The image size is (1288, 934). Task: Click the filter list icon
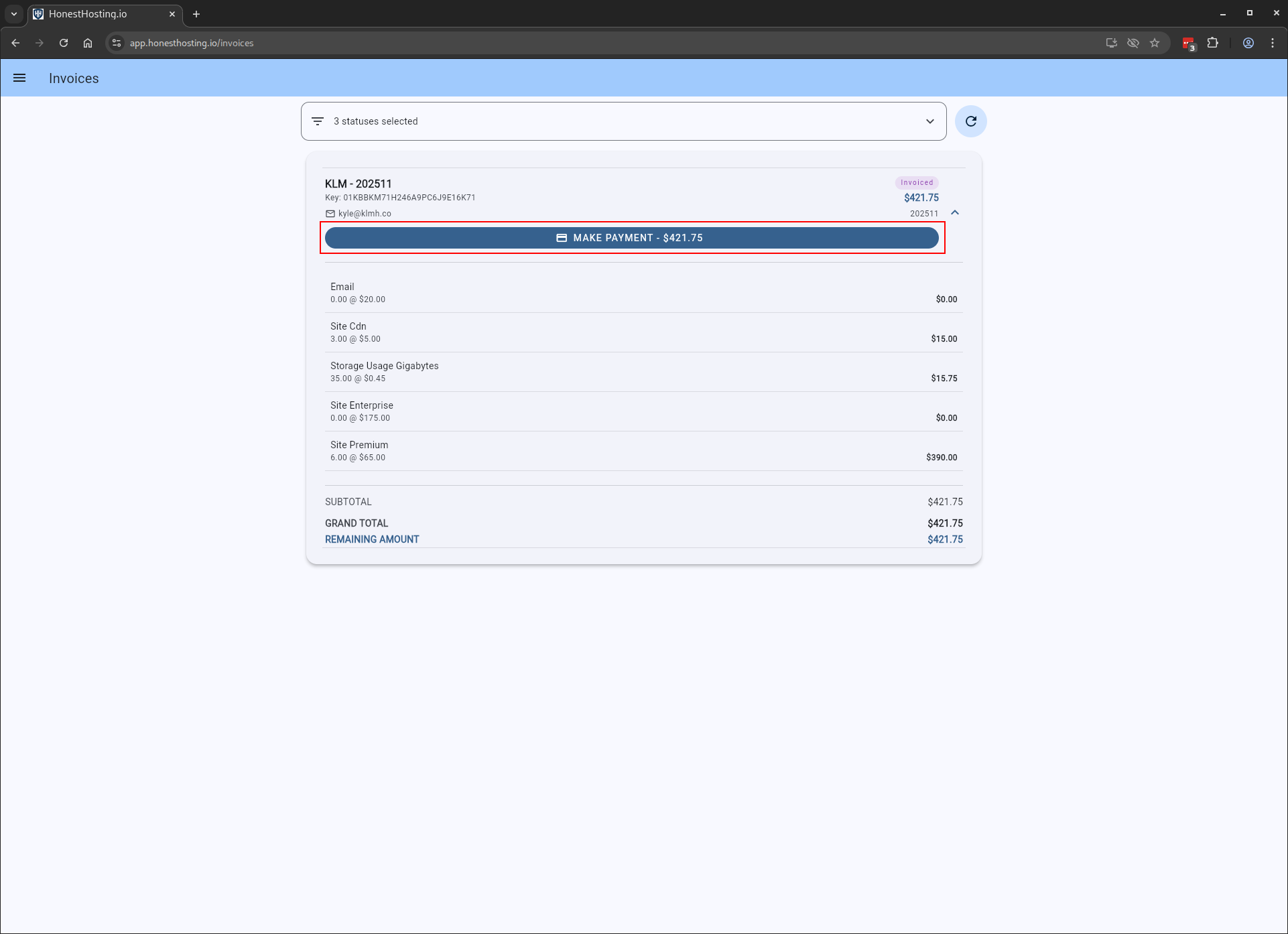pos(318,121)
